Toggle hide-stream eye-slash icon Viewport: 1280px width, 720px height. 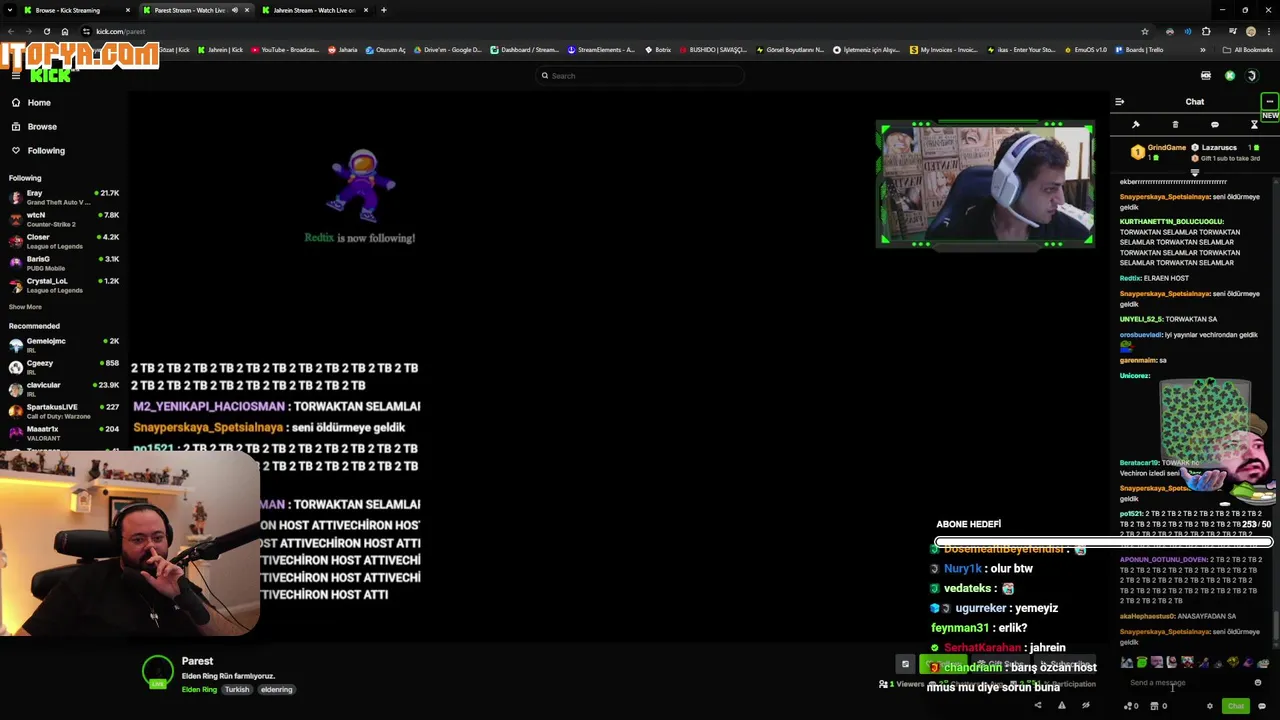pyautogui.click(x=1085, y=706)
